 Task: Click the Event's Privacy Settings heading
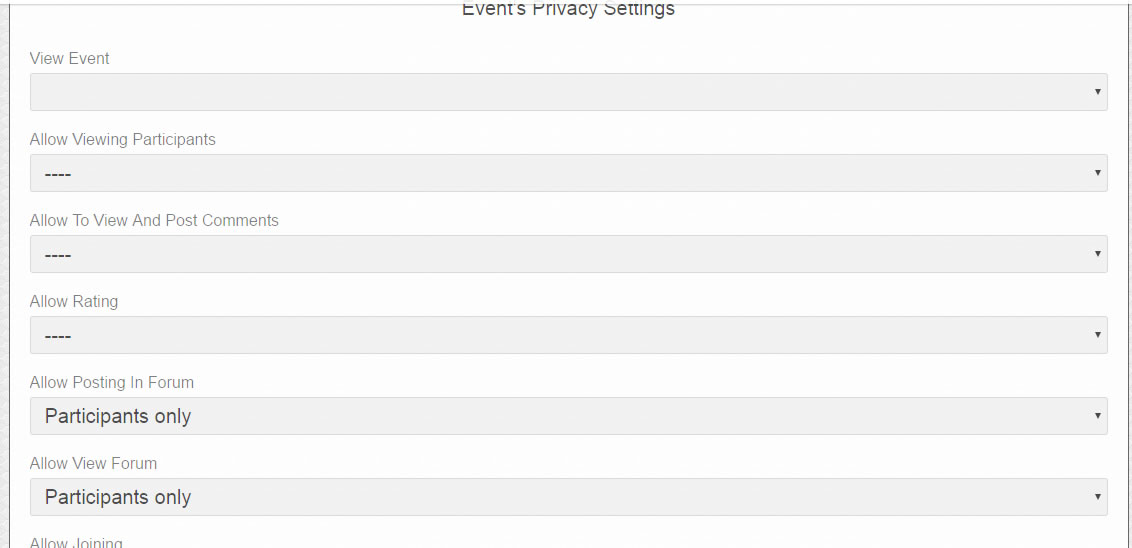[568, 10]
